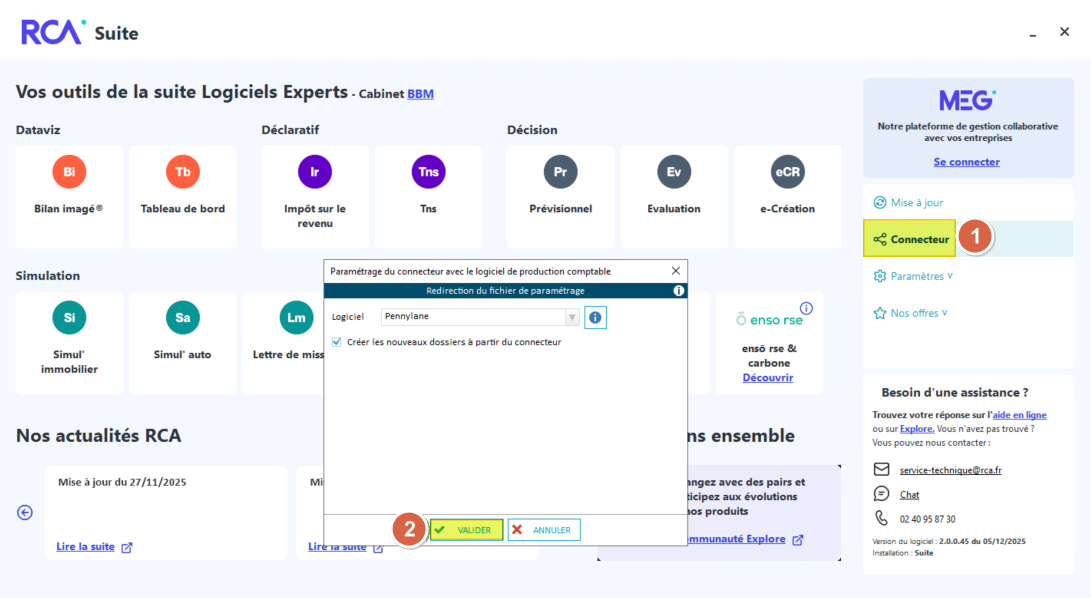Open the Bilan imagé tool icon

69,172
